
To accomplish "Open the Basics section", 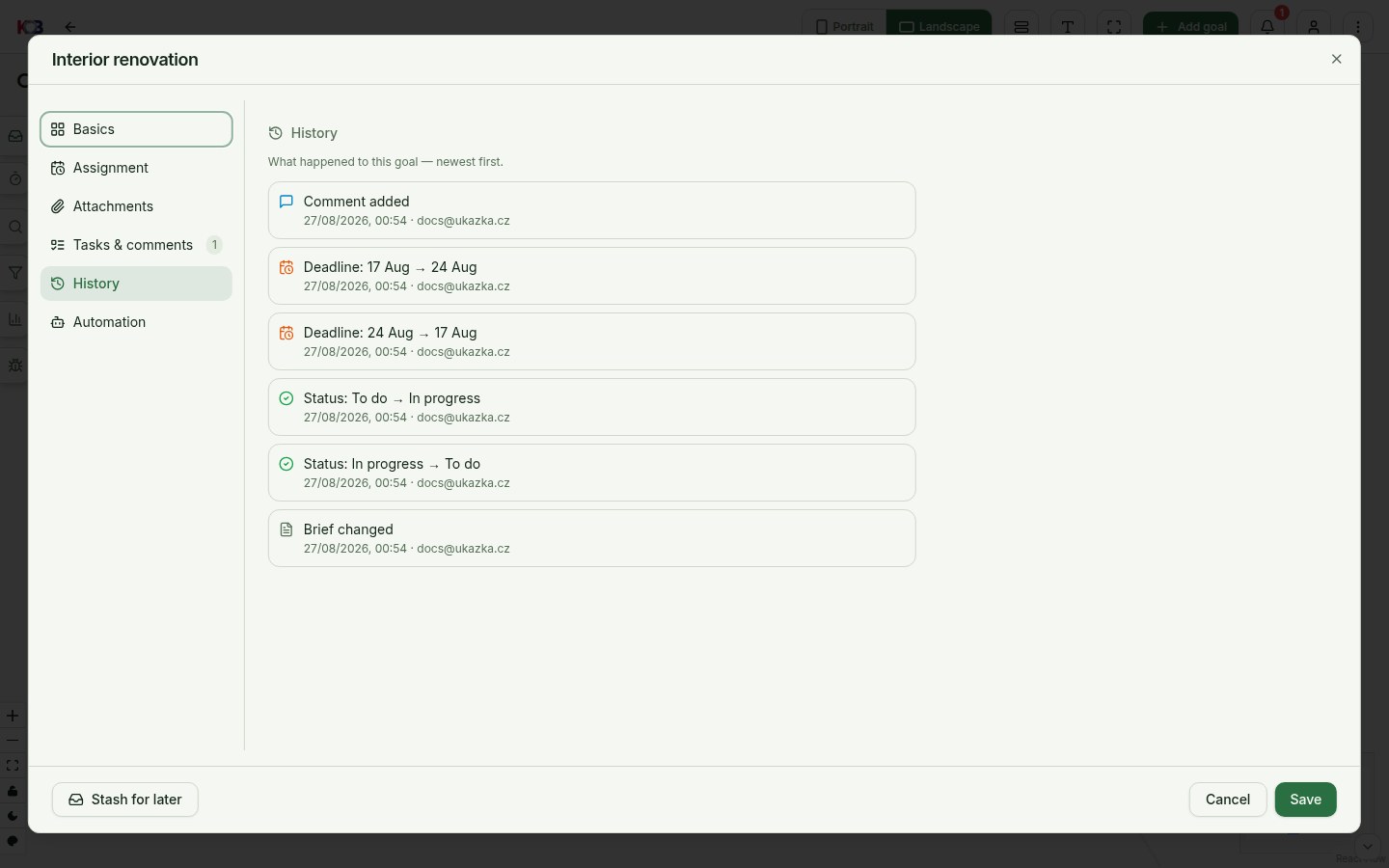I will (x=136, y=129).
